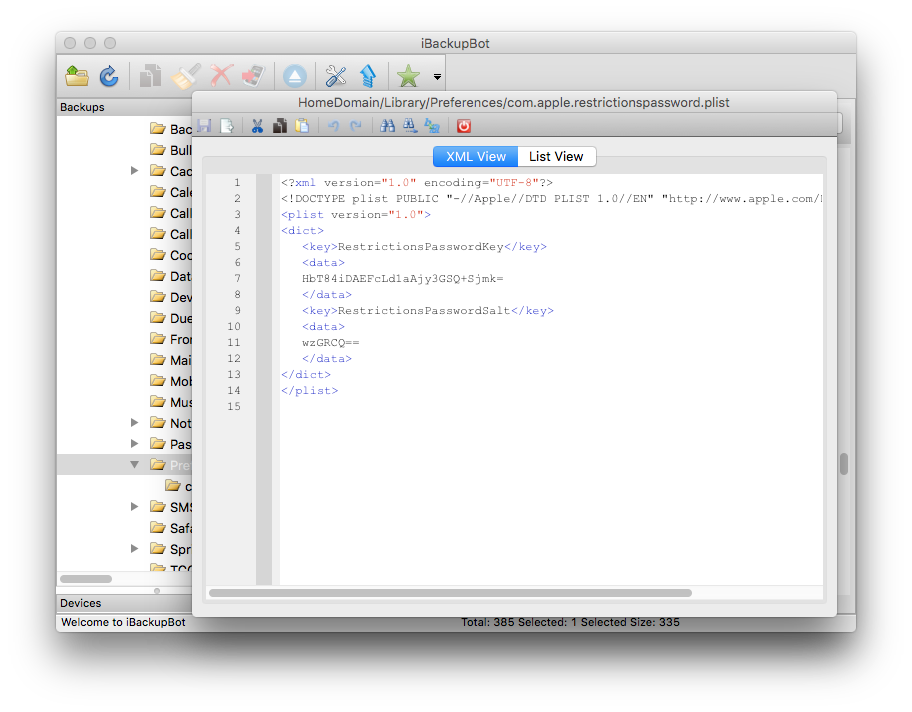
Task: Select the Due folder in Backups tree
Action: coord(170,318)
